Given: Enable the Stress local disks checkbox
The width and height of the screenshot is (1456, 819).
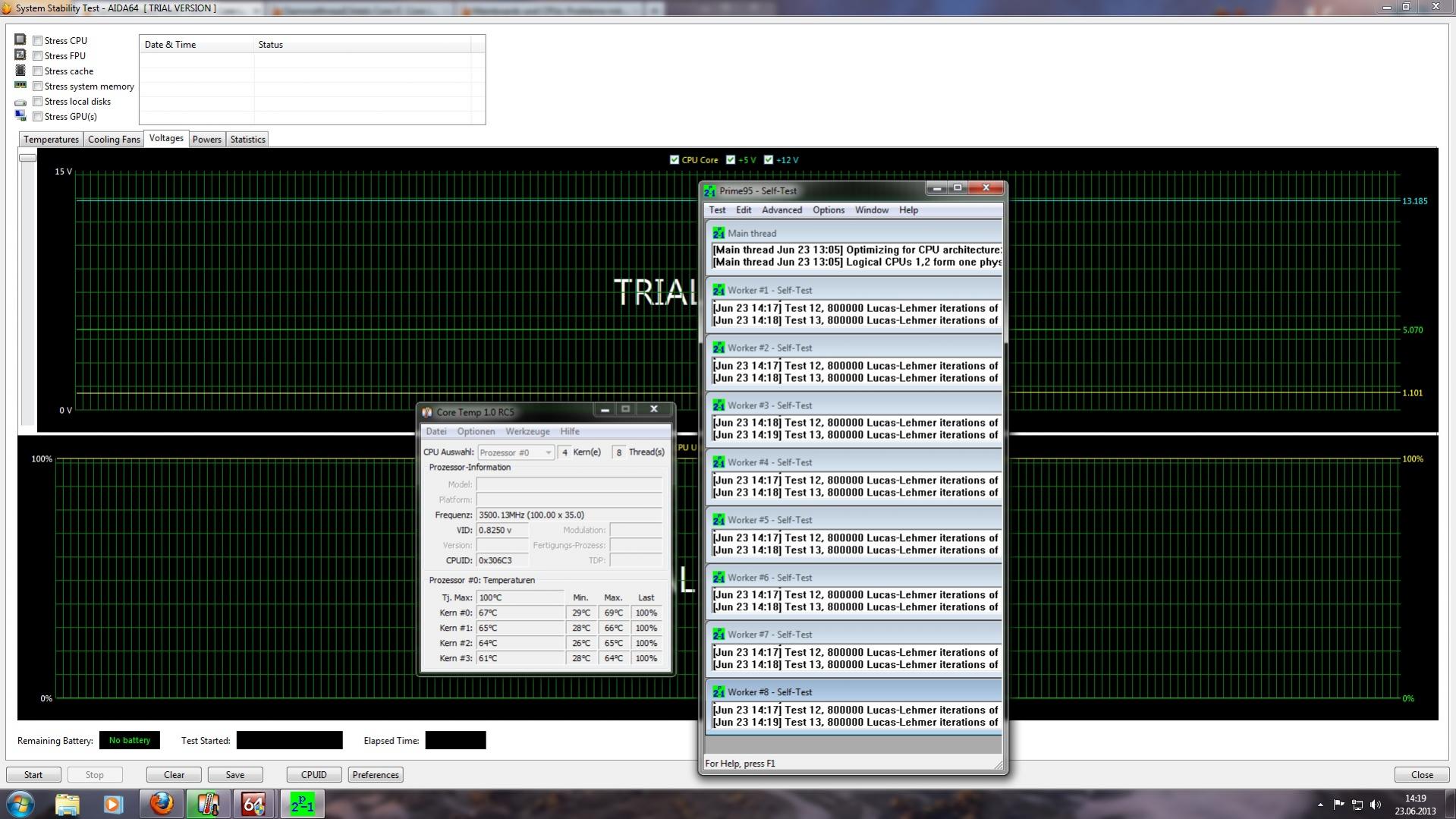Looking at the screenshot, I should click(x=37, y=102).
